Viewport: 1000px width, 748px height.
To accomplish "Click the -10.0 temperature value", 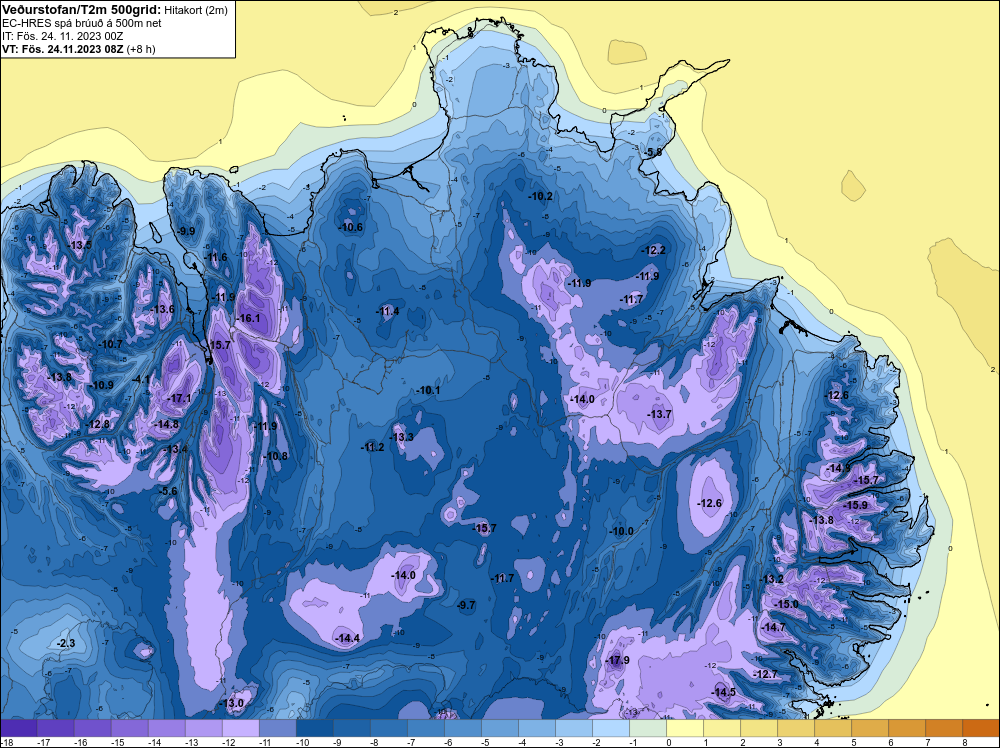I will [622, 531].
